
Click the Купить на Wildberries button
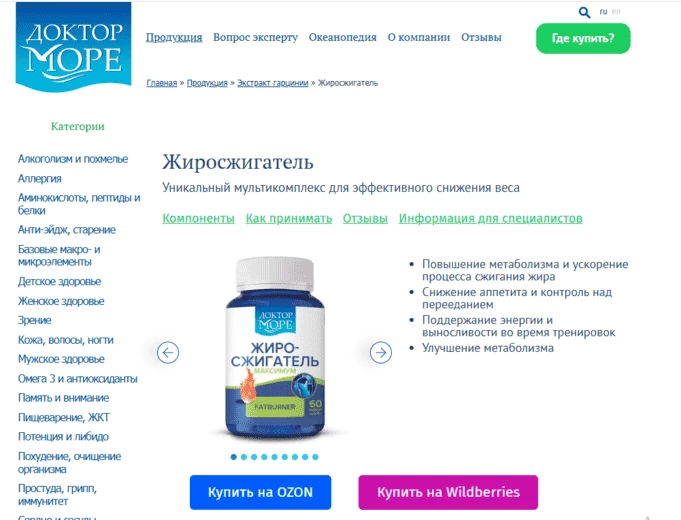[448, 492]
